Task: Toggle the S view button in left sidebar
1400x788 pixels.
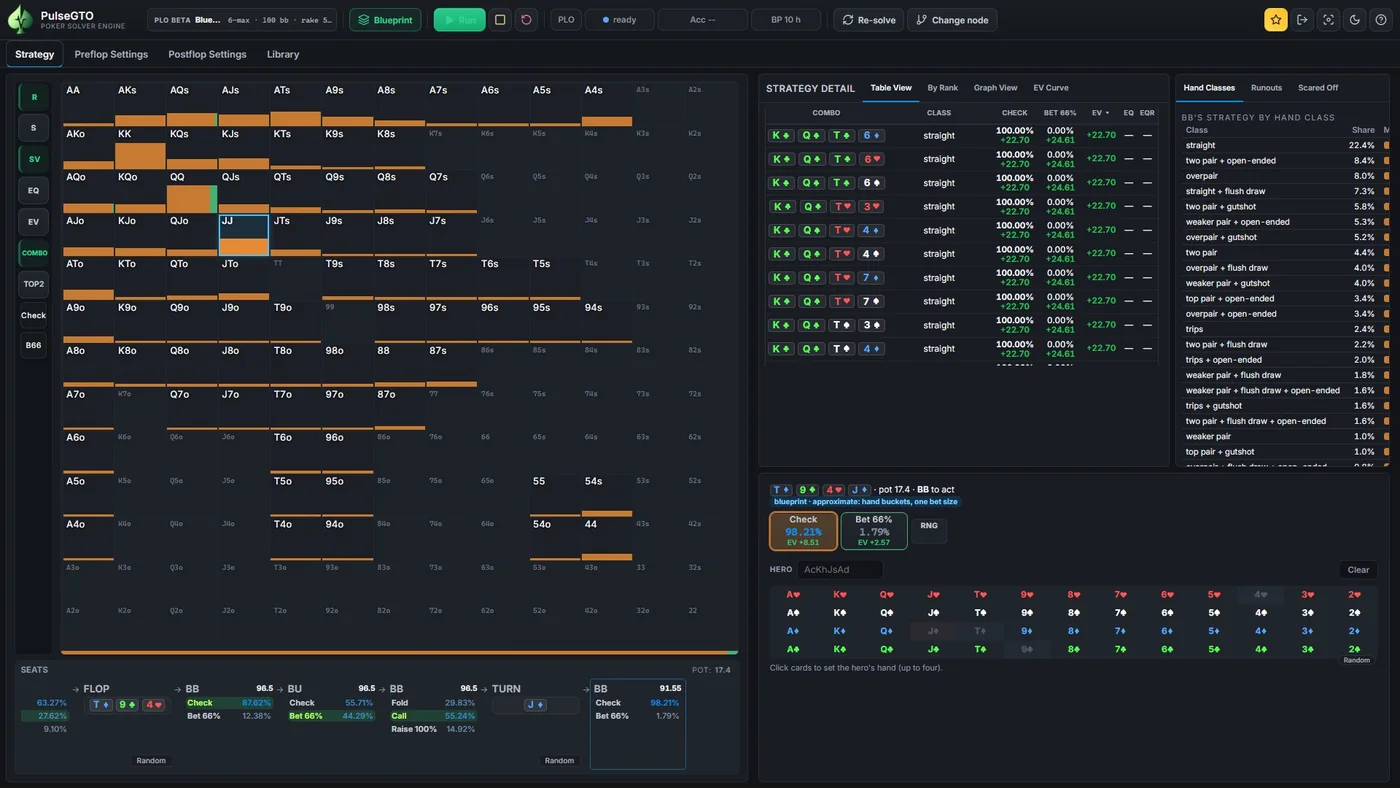Action: tap(34, 128)
